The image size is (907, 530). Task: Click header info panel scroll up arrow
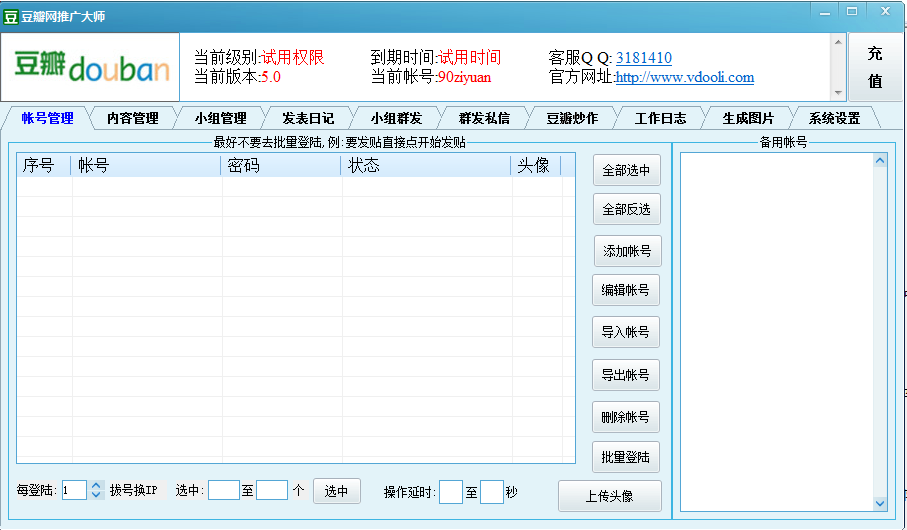pyautogui.click(x=838, y=42)
